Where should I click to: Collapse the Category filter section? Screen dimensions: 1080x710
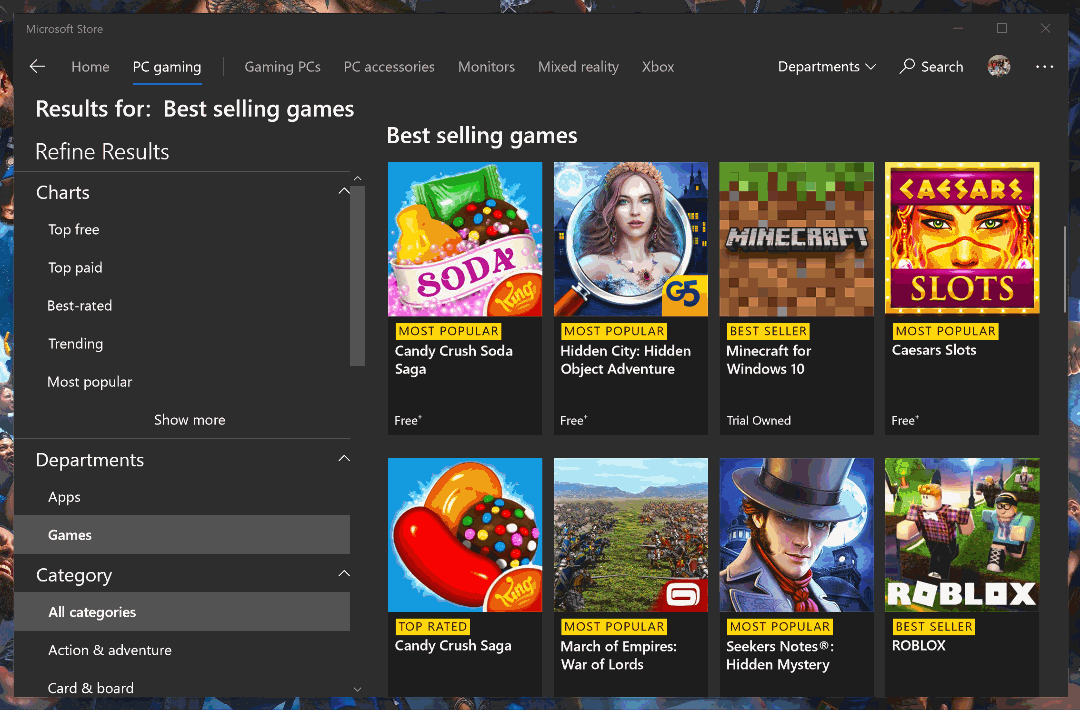click(x=344, y=574)
